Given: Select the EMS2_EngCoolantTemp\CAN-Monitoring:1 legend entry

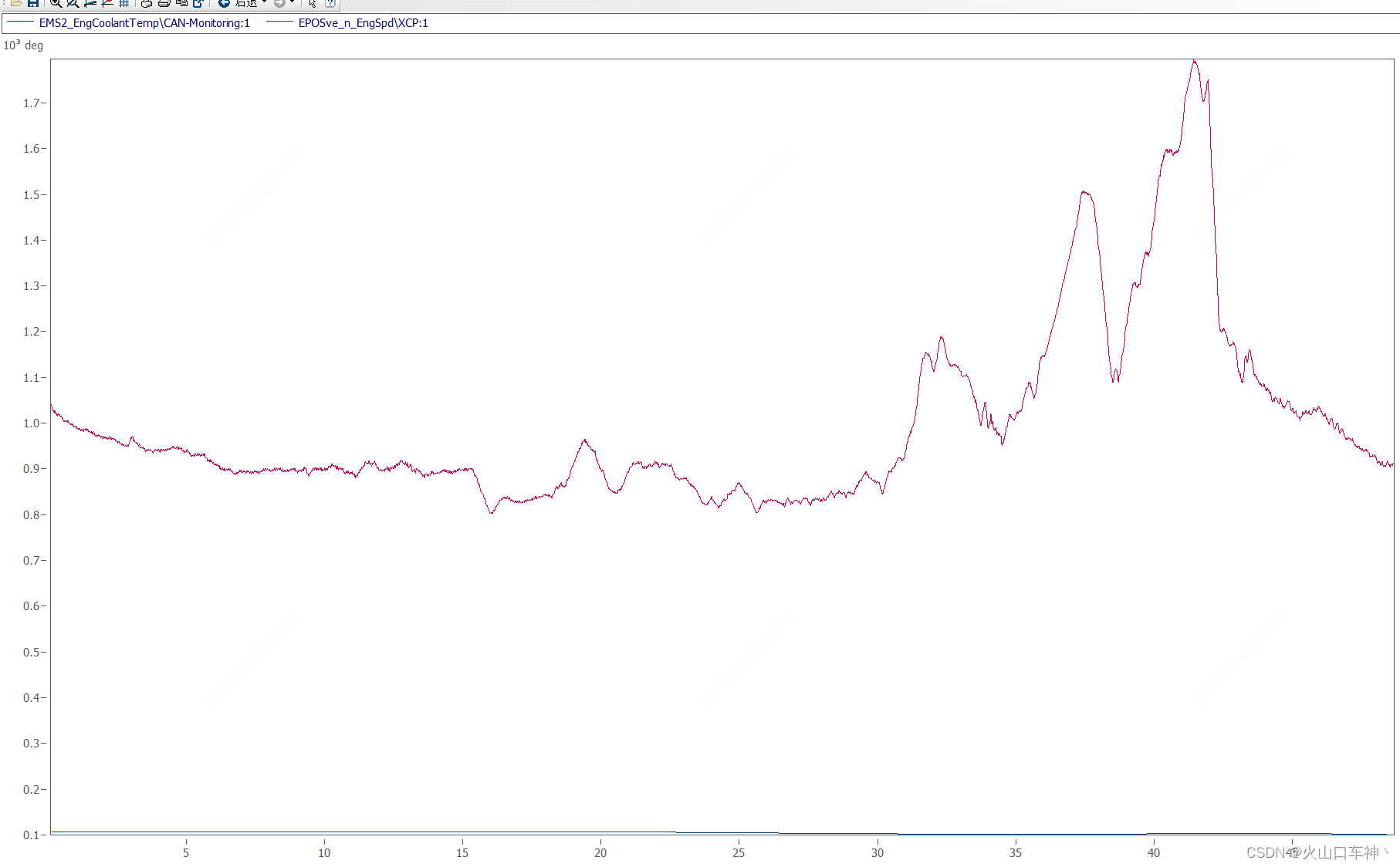Looking at the screenshot, I should (x=144, y=23).
